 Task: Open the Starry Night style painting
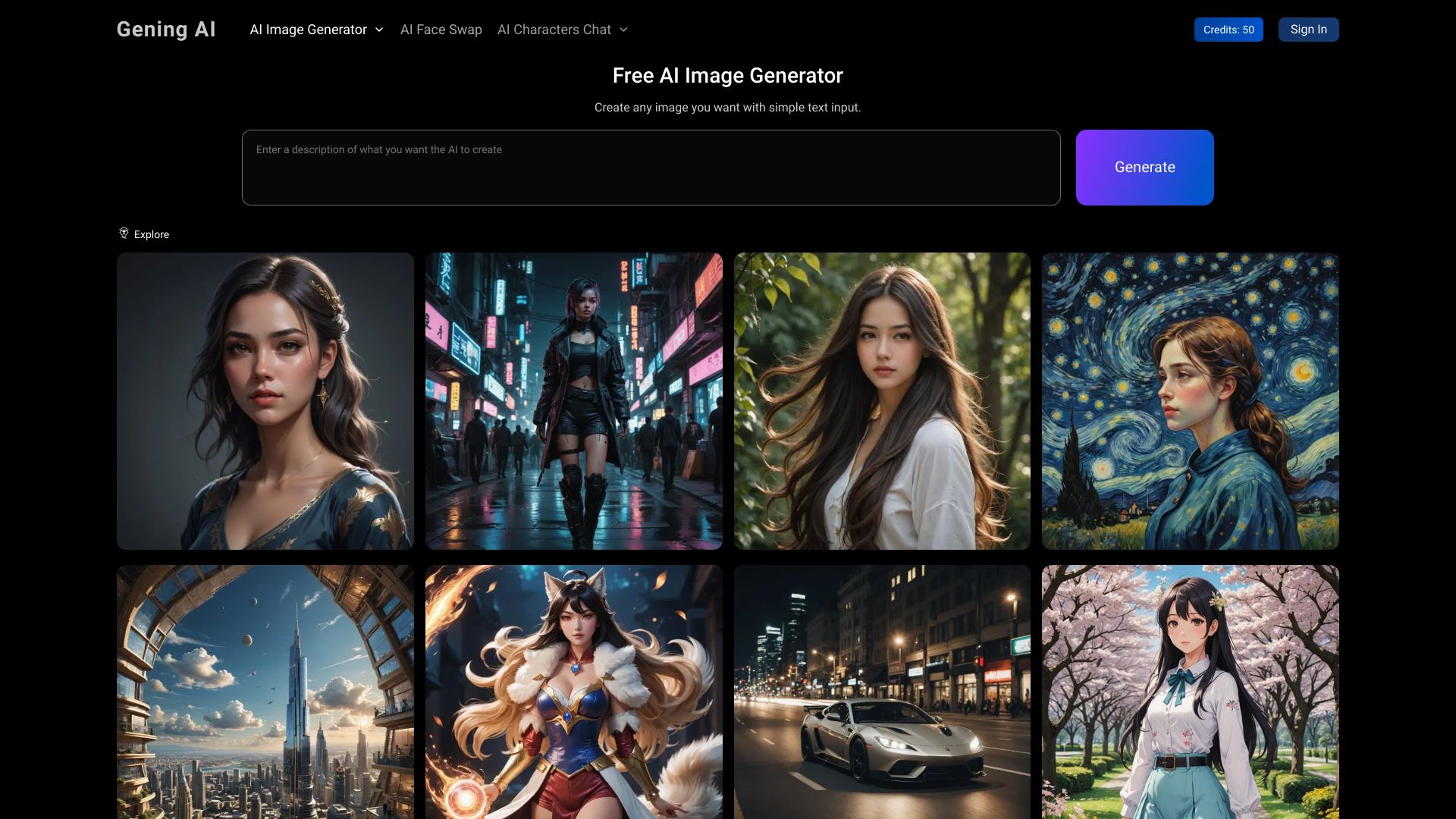pos(1190,401)
